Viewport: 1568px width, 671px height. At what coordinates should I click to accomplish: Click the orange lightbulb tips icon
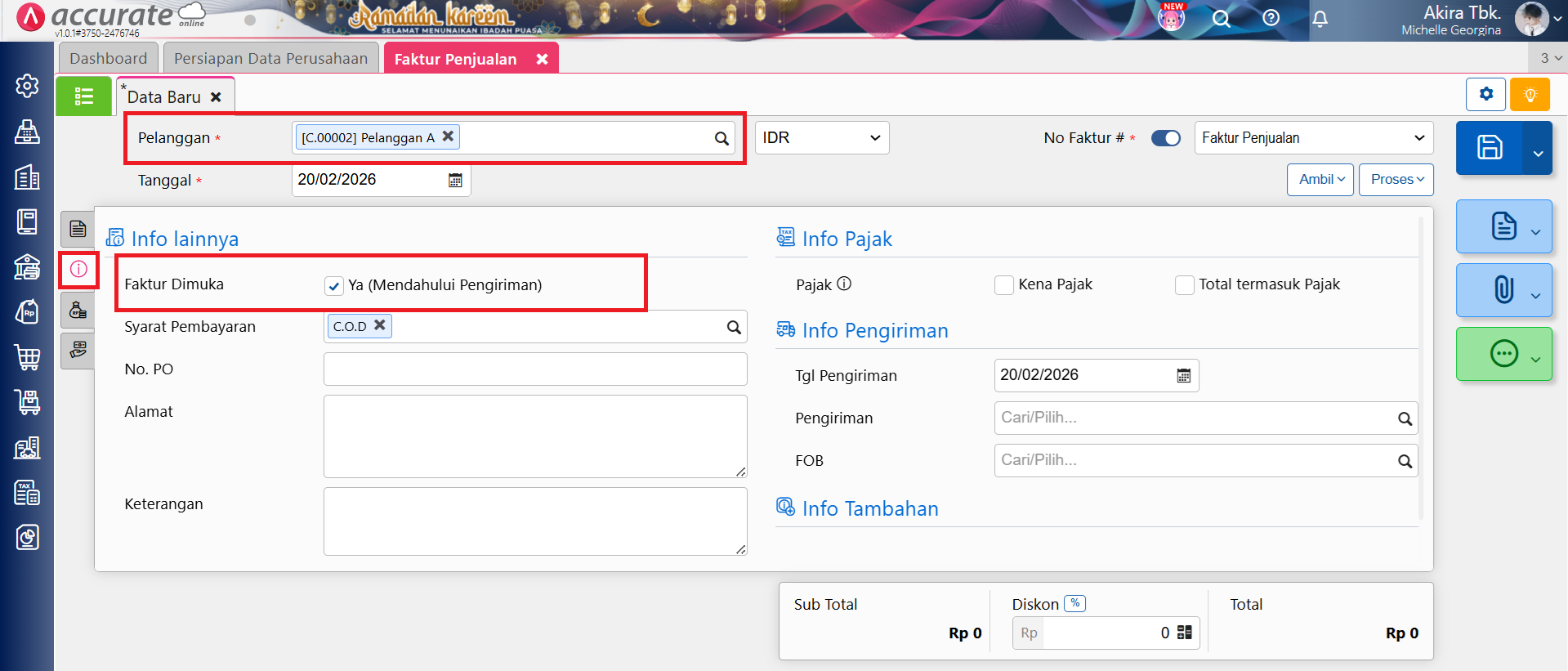coord(1530,95)
